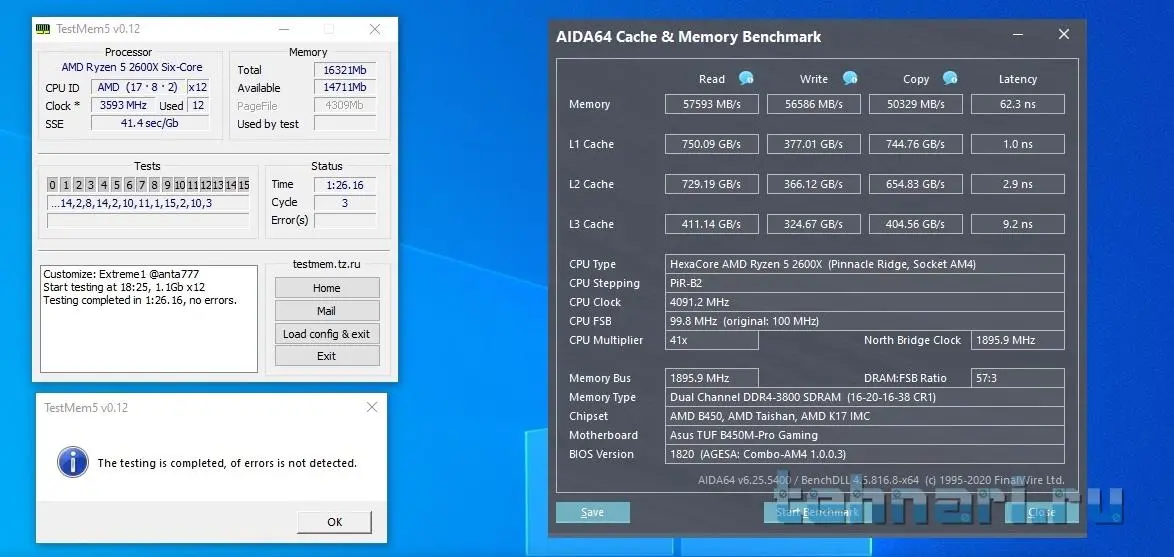Click the CPU Multiplier value 41x
1174x557 pixels.
click(x=711, y=340)
